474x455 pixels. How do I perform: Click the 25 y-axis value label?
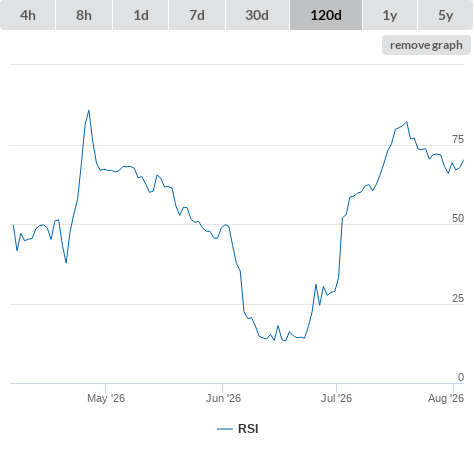pyautogui.click(x=458, y=298)
